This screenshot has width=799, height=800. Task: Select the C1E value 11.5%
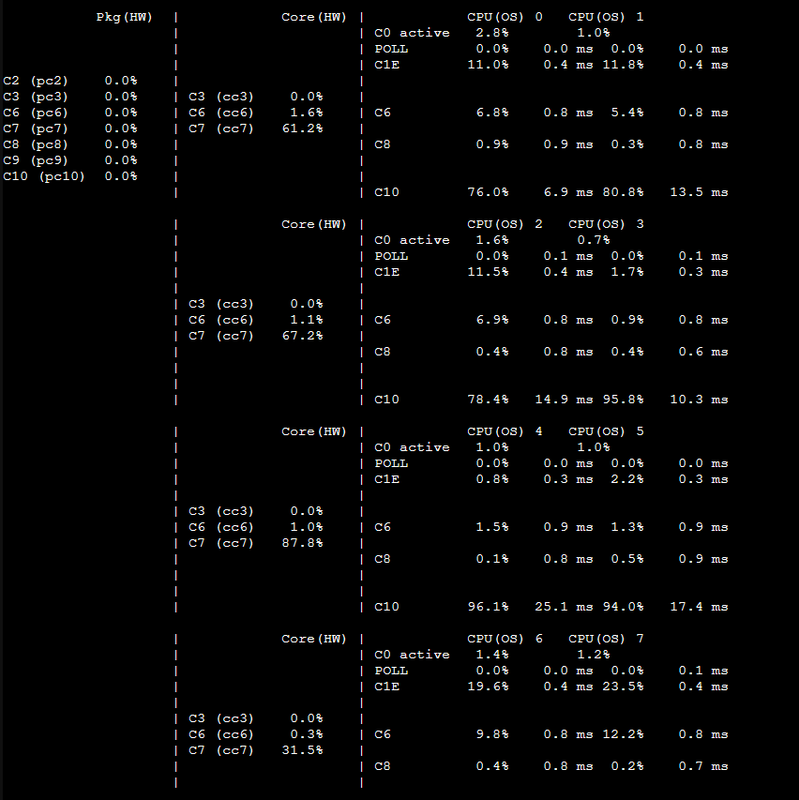pyautogui.click(x=488, y=272)
